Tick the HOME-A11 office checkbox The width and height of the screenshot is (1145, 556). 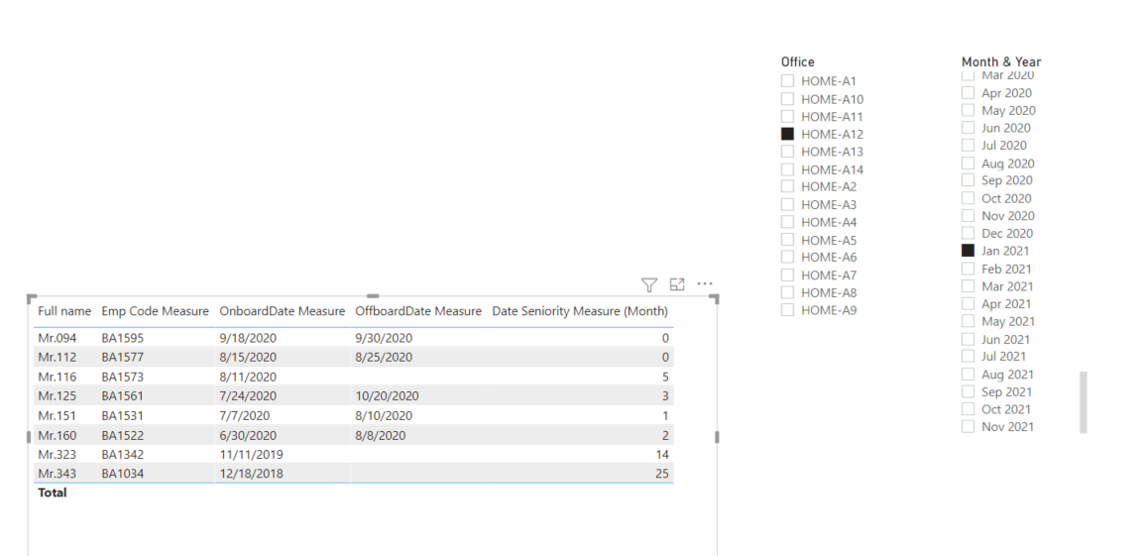[787, 116]
